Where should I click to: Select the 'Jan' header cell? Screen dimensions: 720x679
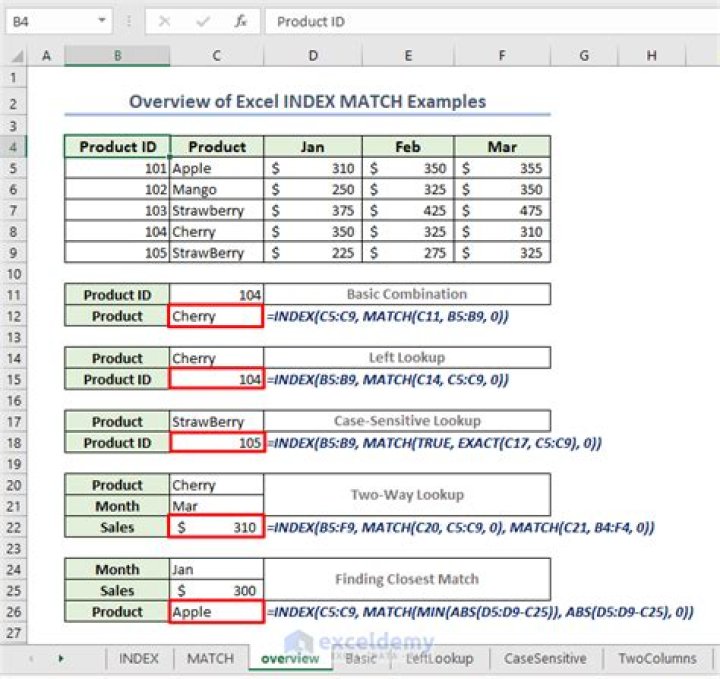tap(313, 147)
